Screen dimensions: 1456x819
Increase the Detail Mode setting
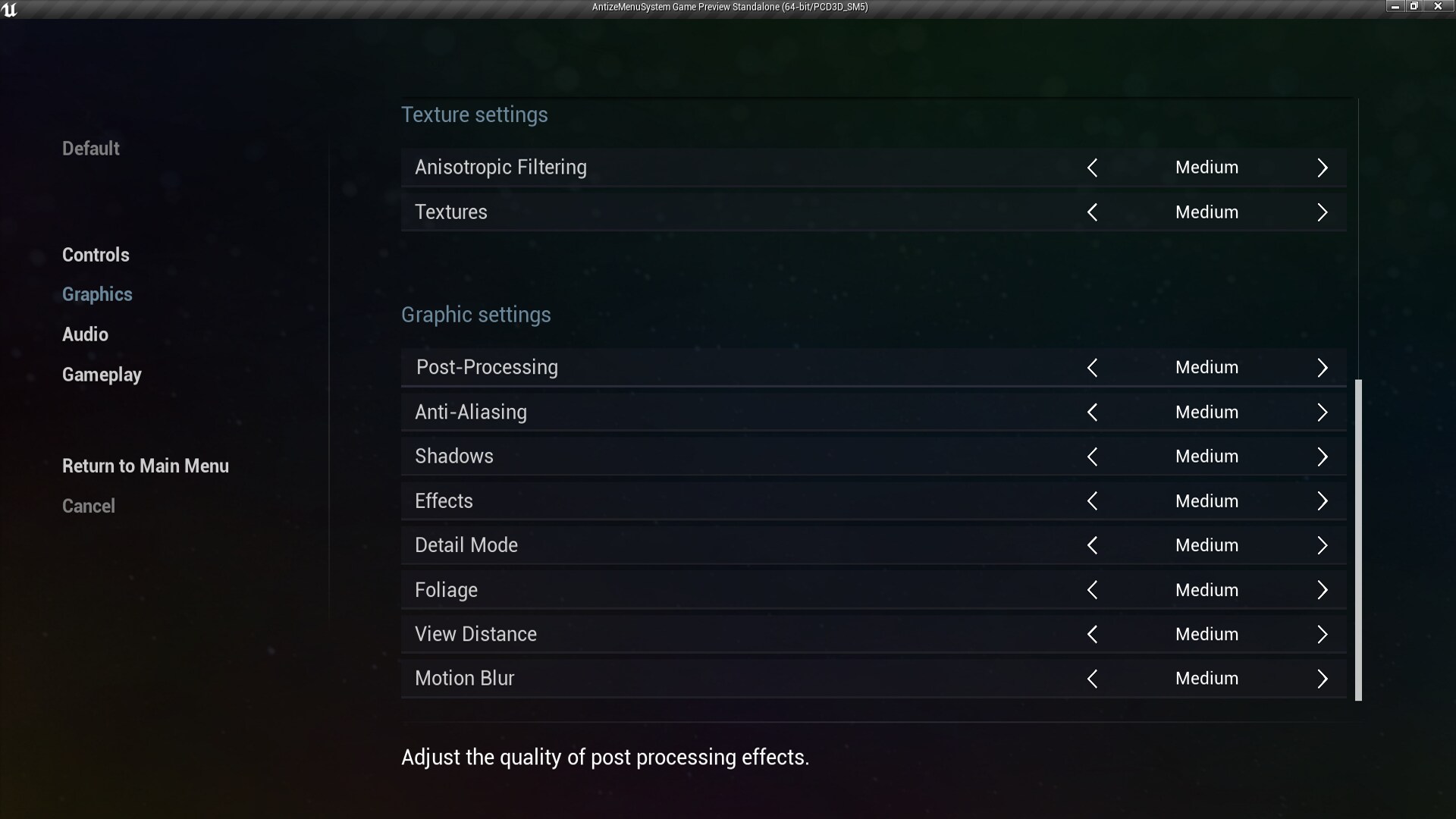coord(1323,545)
